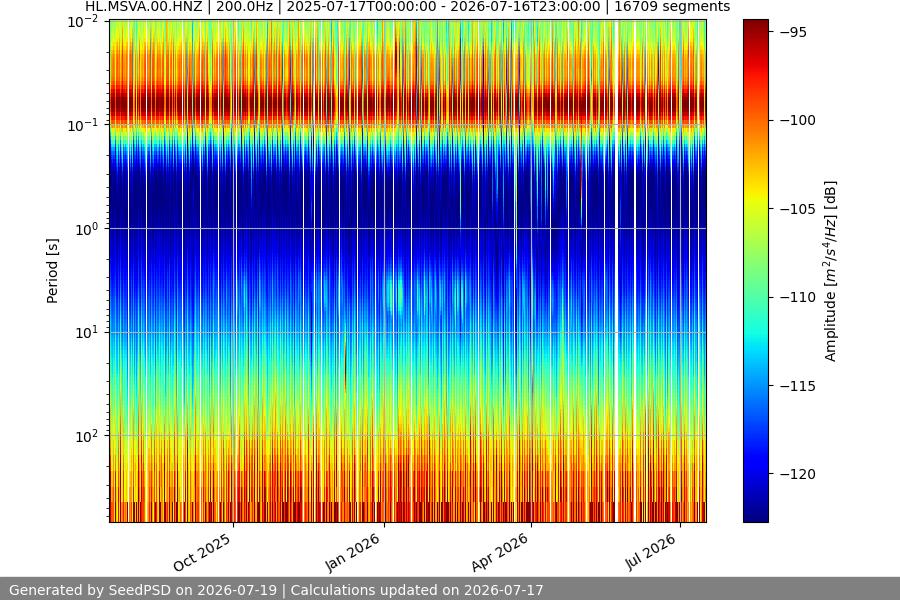
Task: Click the 10⁻² period tick label
Action: click(83, 22)
